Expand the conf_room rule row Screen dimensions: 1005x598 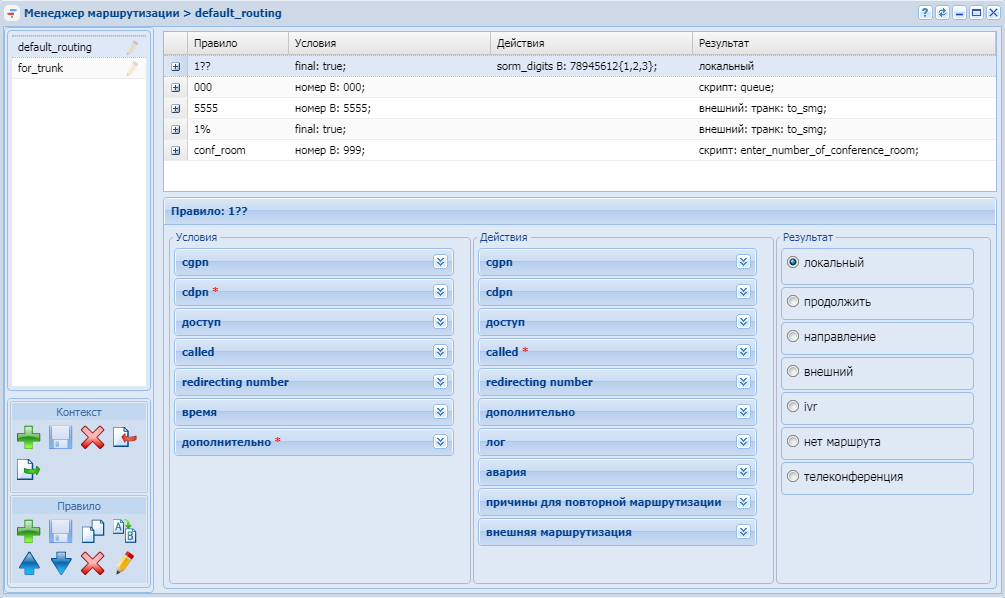[x=176, y=150]
